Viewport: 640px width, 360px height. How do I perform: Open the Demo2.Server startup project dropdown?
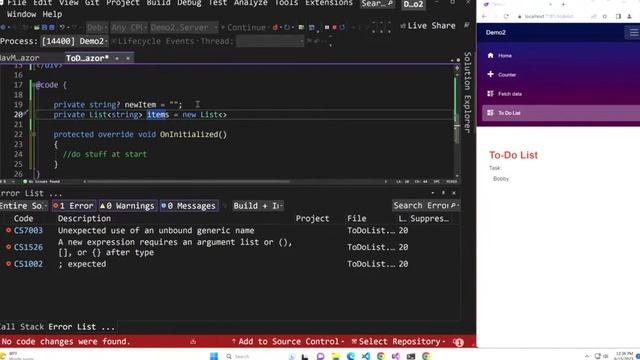184,27
